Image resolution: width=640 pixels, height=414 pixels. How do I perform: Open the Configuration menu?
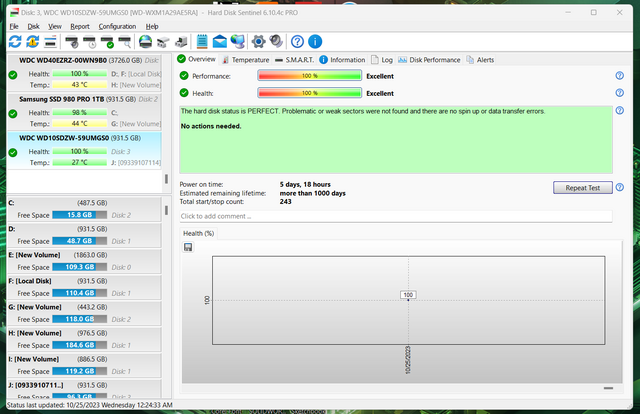[x=117, y=26]
